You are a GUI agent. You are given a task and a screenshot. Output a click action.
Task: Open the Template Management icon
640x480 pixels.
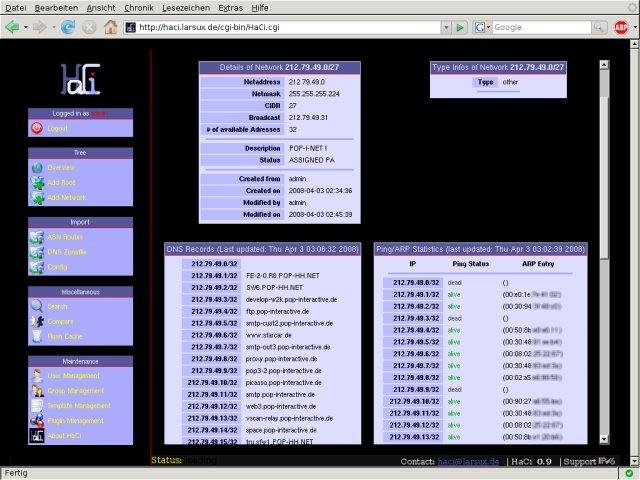click(37, 406)
